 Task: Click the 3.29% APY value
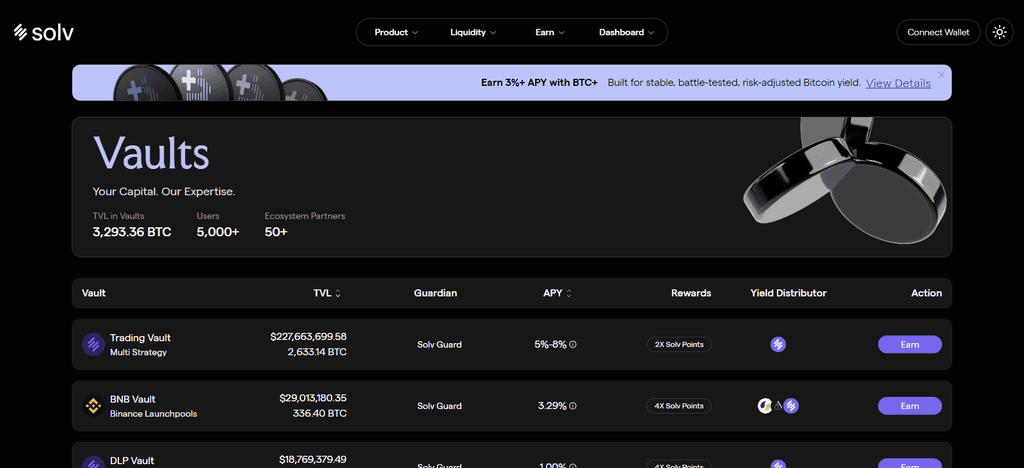552,405
